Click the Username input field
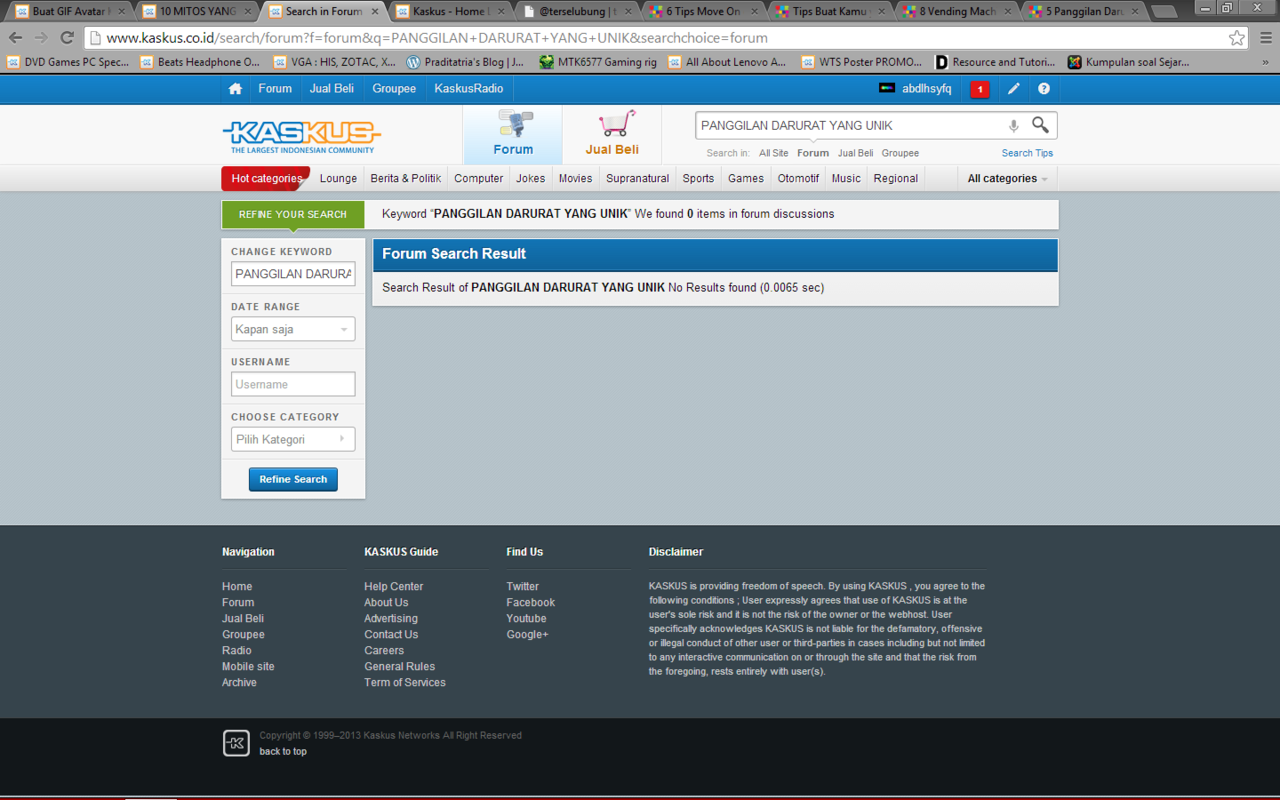Image resolution: width=1280 pixels, height=800 pixels. [293, 384]
